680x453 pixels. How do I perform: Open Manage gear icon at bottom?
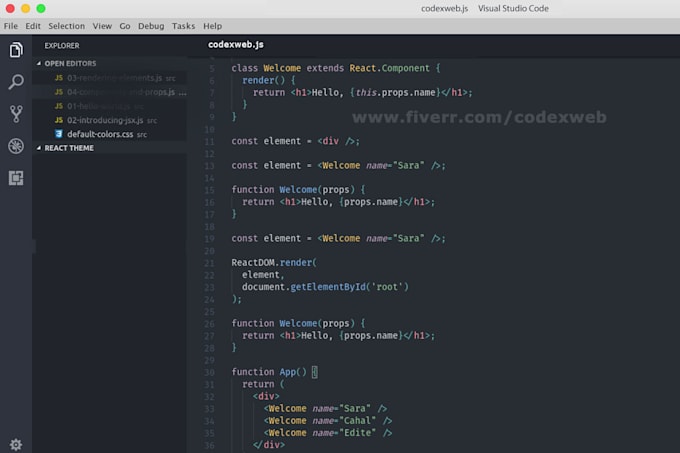click(16, 444)
